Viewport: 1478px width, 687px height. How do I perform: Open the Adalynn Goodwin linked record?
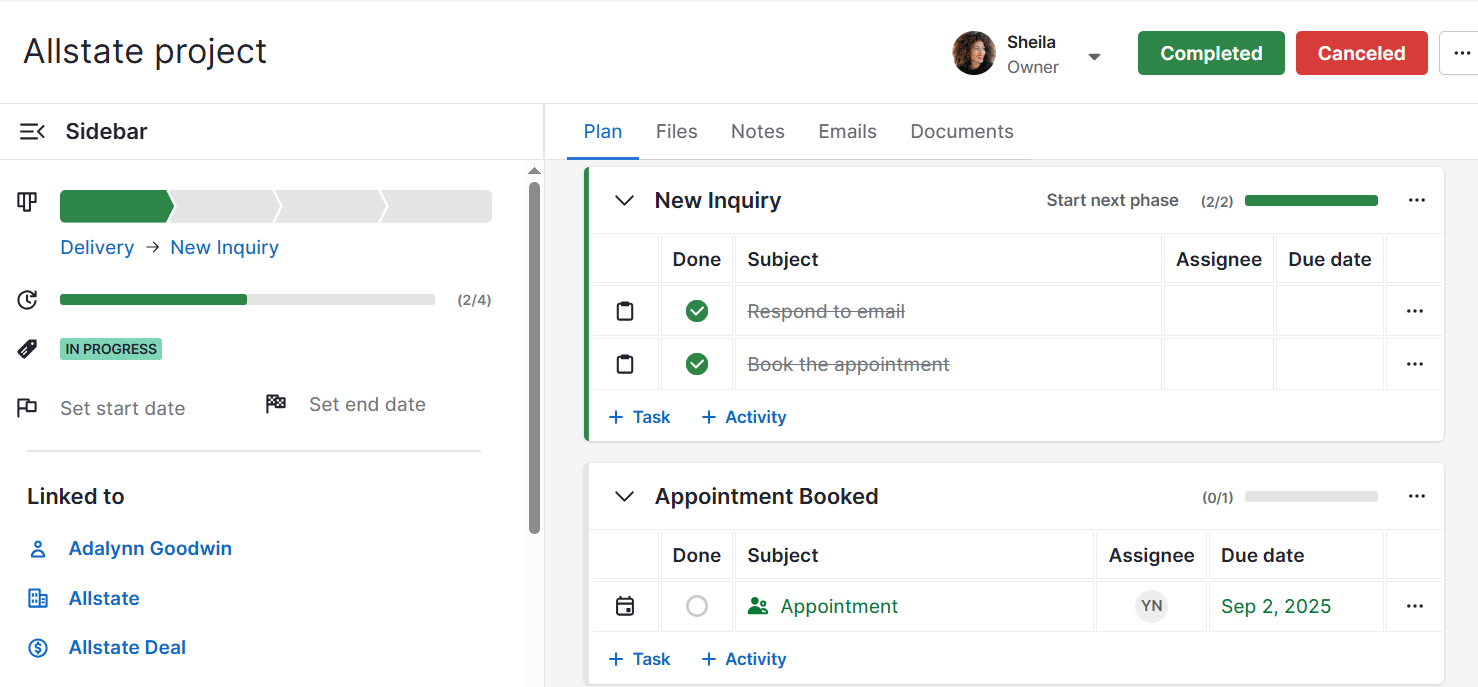150,548
